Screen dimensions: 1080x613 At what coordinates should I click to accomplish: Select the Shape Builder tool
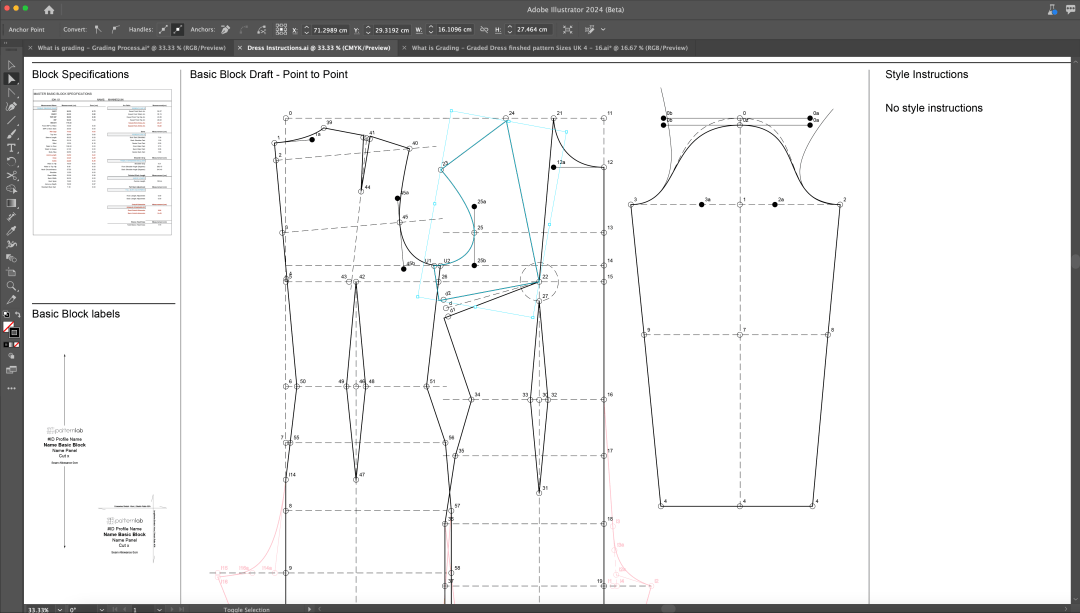click(11, 189)
